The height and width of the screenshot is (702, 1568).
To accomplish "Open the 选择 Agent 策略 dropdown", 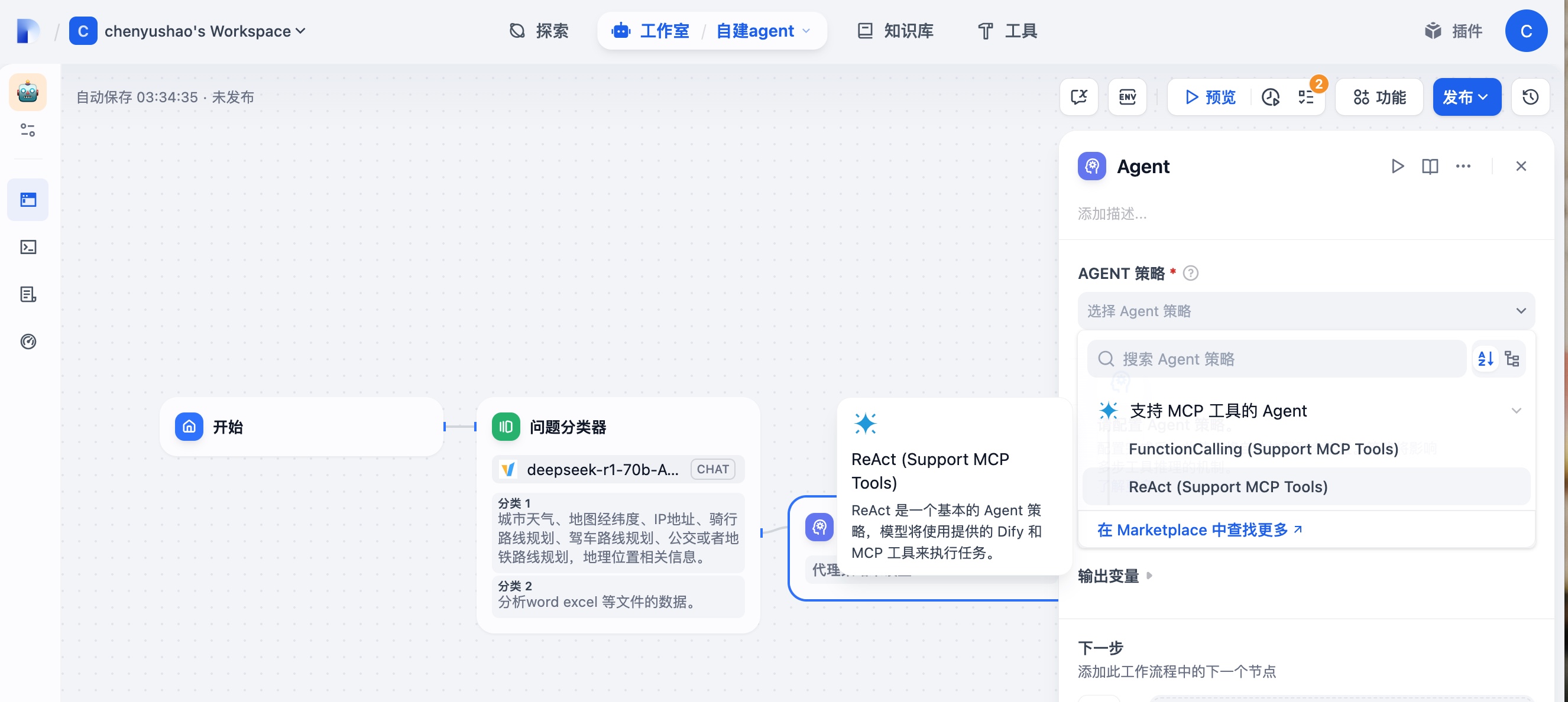I will pos(1305,311).
